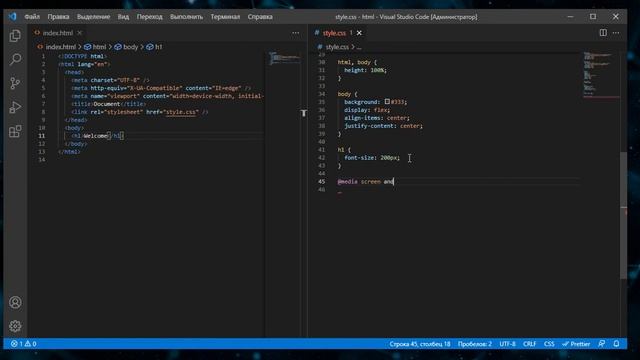Open the Search view in activity bar
The width and height of the screenshot is (640, 360).
tap(15, 60)
